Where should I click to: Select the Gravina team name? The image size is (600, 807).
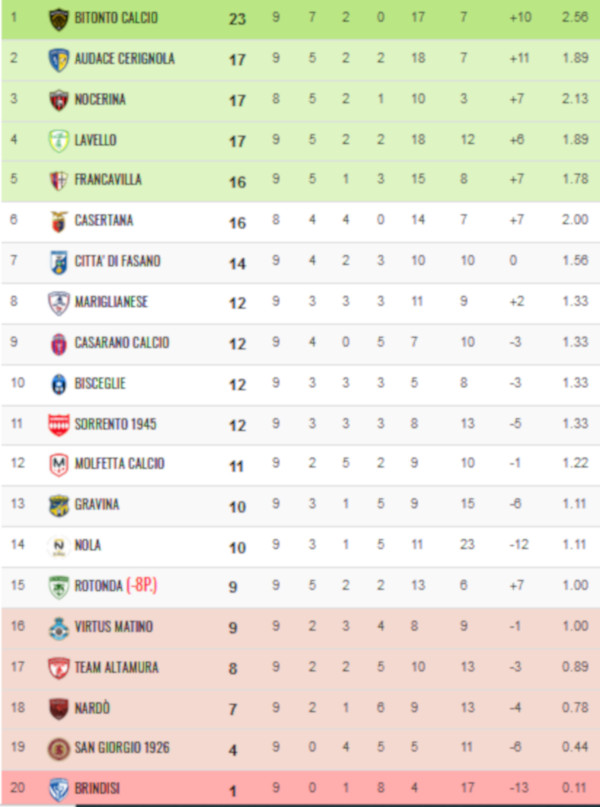pos(97,504)
